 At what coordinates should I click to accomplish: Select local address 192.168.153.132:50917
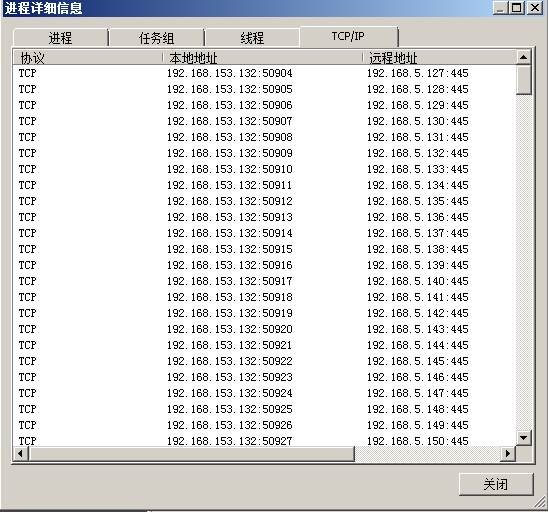(x=229, y=281)
